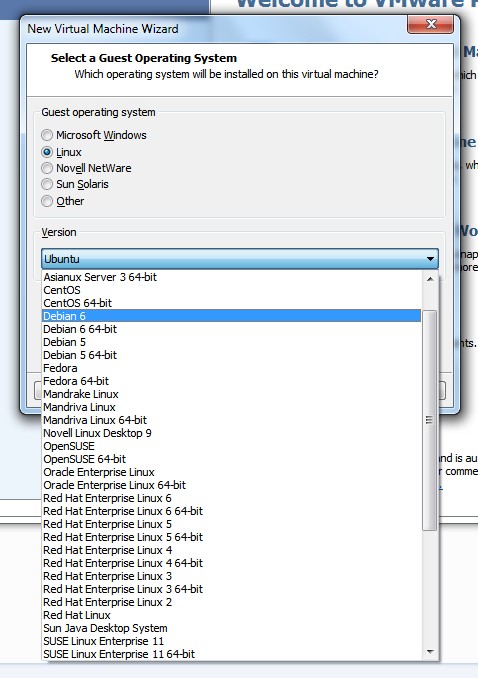Image resolution: width=478 pixels, height=678 pixels.
Task: Close the New Virtual Machine Wizard
Action: click(x=430, y=24)
